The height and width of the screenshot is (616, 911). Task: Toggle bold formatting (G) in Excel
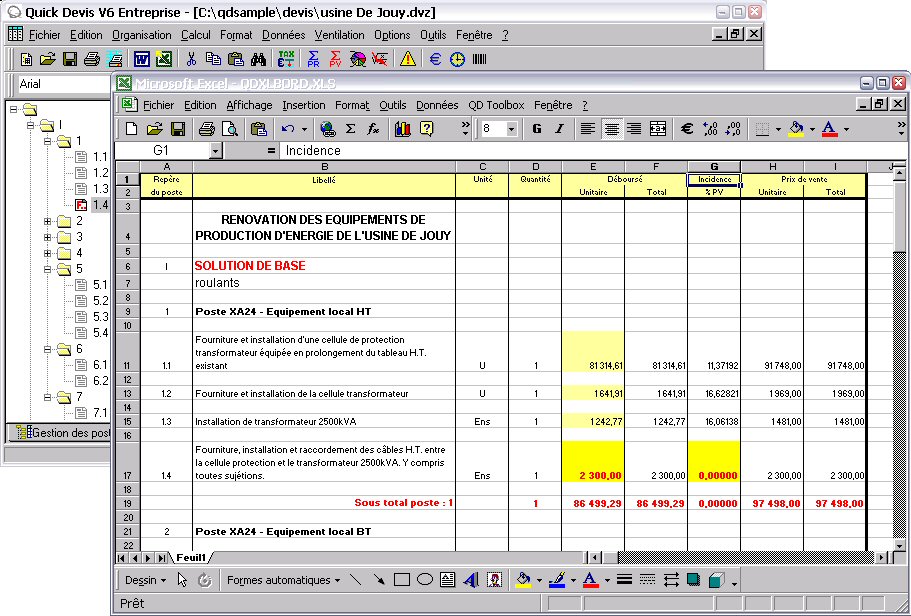pos(537,129)
